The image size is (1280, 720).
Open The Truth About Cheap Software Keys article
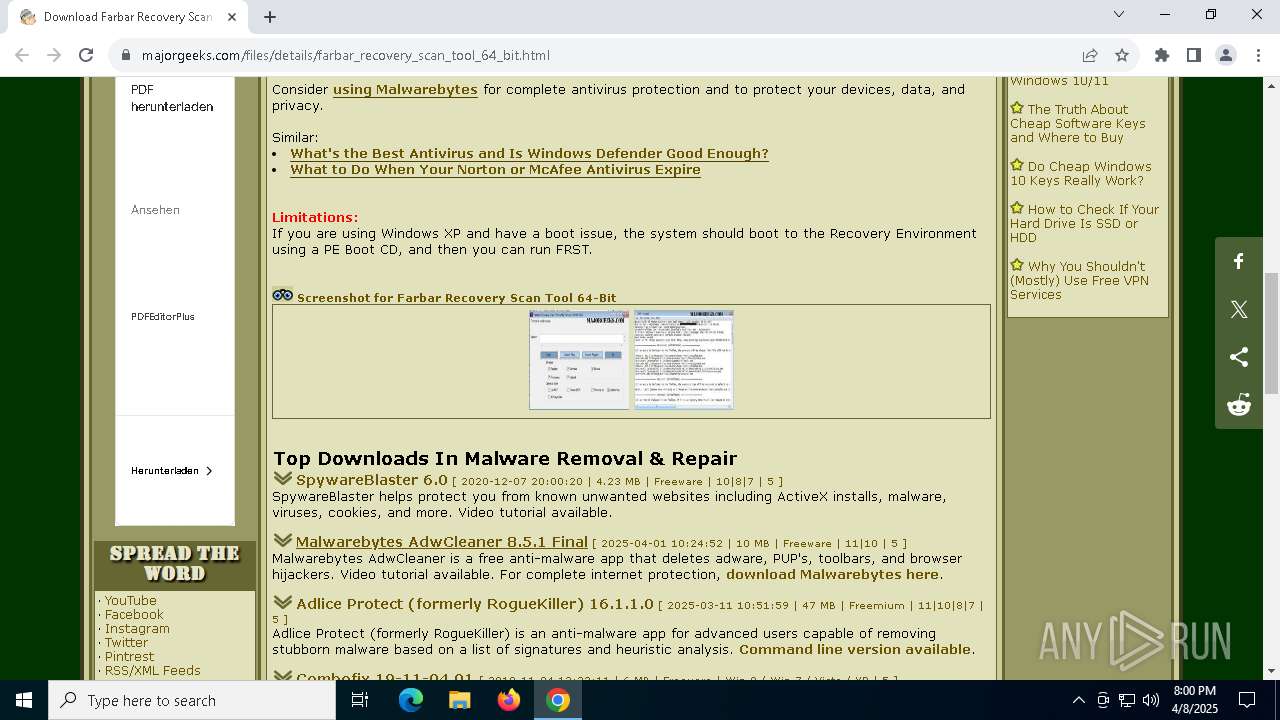[1078, 123]
